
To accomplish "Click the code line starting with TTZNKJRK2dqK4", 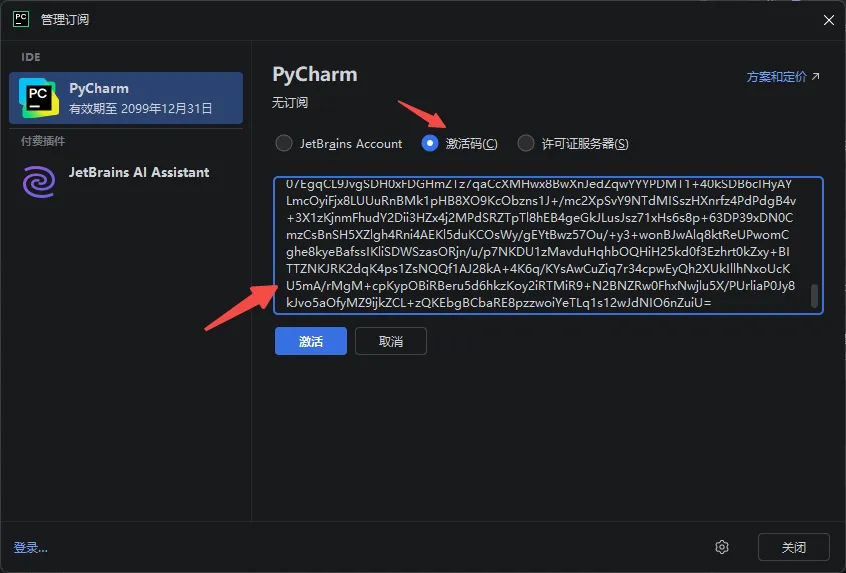I will [x=538, y=269].
